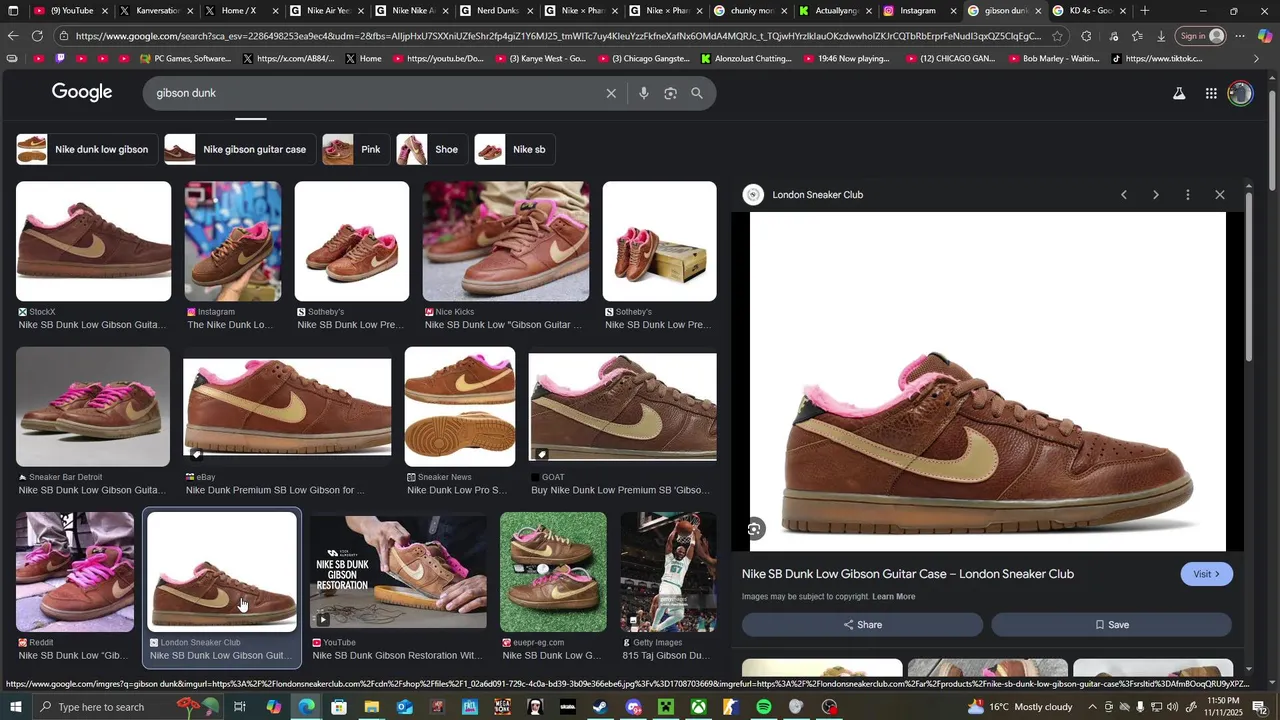
Task: Open Spotify from the taskbar
Action: pyautogui.click(x=764, y=707)
